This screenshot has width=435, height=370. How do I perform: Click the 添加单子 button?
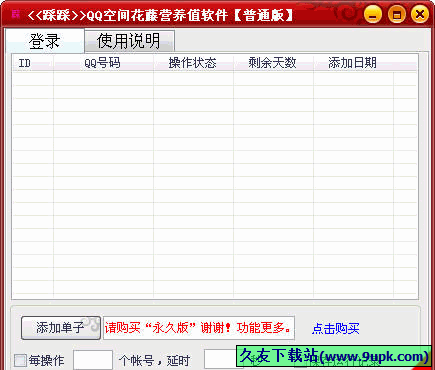coord(61,328)
